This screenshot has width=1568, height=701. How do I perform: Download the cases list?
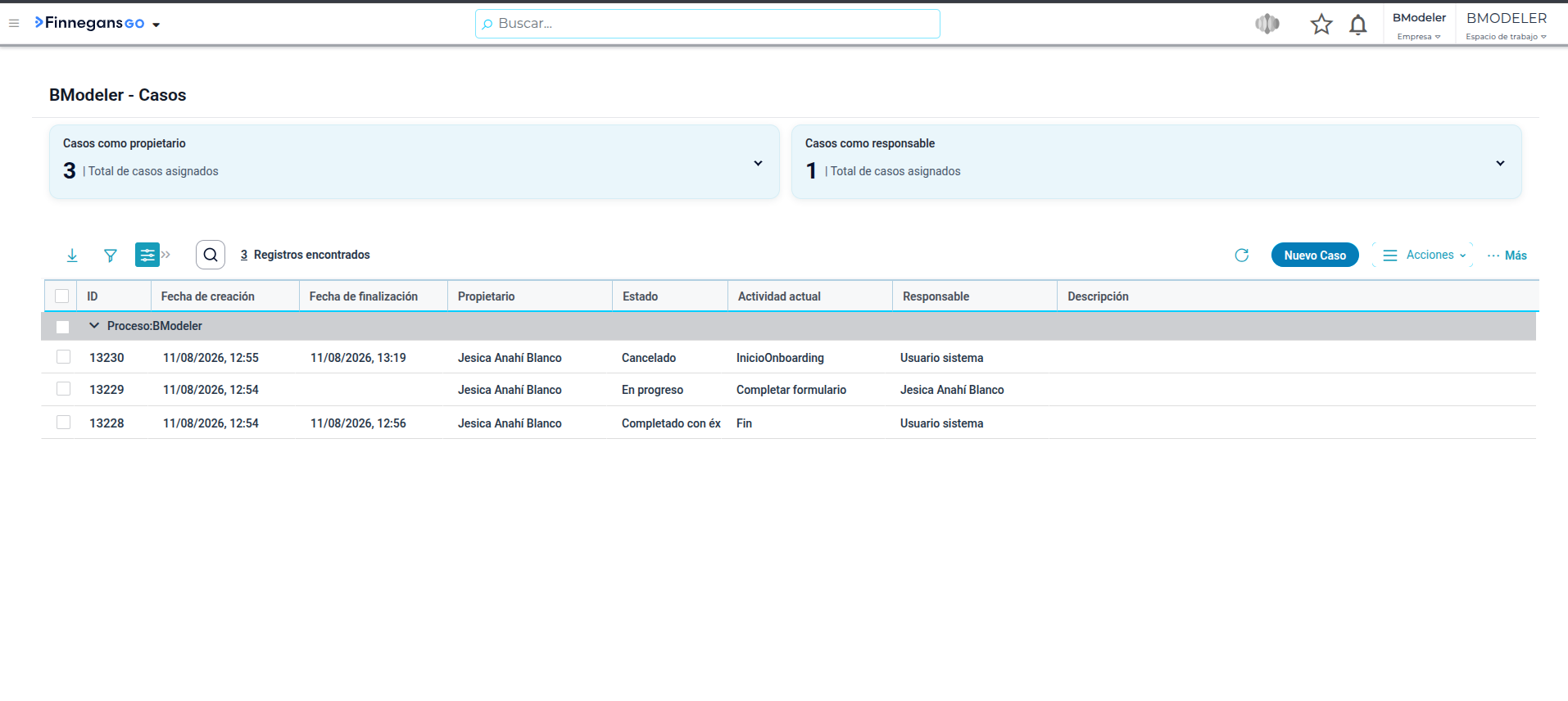(x=72, y=256)
